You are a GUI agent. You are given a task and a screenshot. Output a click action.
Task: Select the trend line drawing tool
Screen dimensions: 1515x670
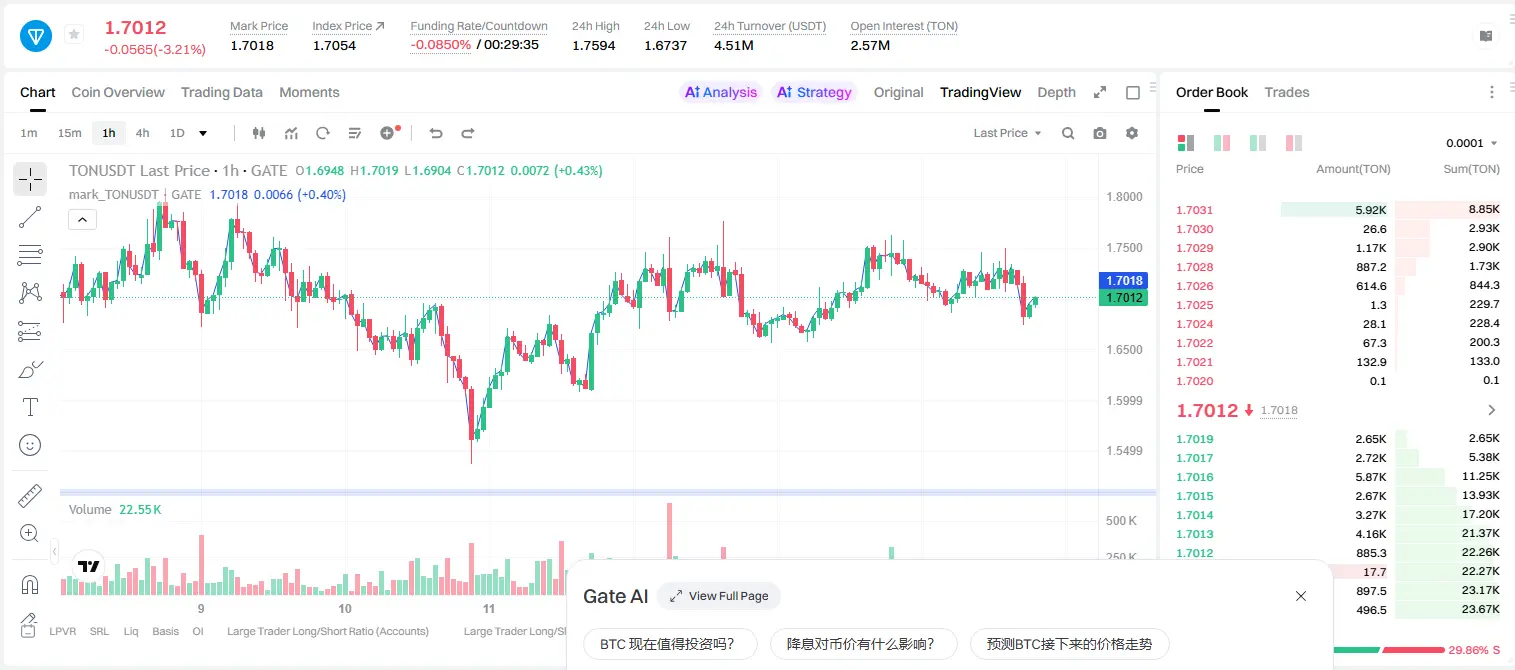tap(30, 217)
